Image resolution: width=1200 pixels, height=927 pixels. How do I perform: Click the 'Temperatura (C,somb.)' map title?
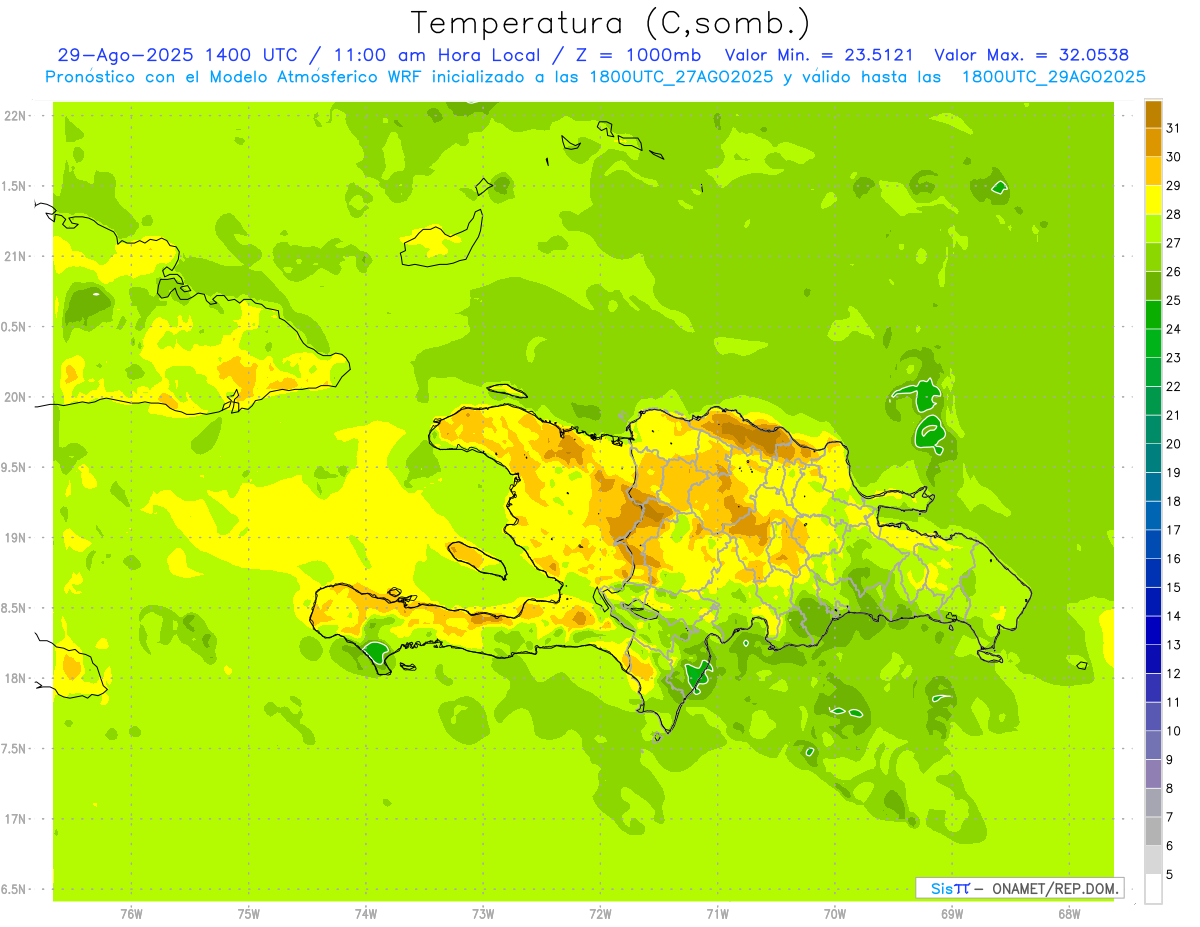[610, 23]
